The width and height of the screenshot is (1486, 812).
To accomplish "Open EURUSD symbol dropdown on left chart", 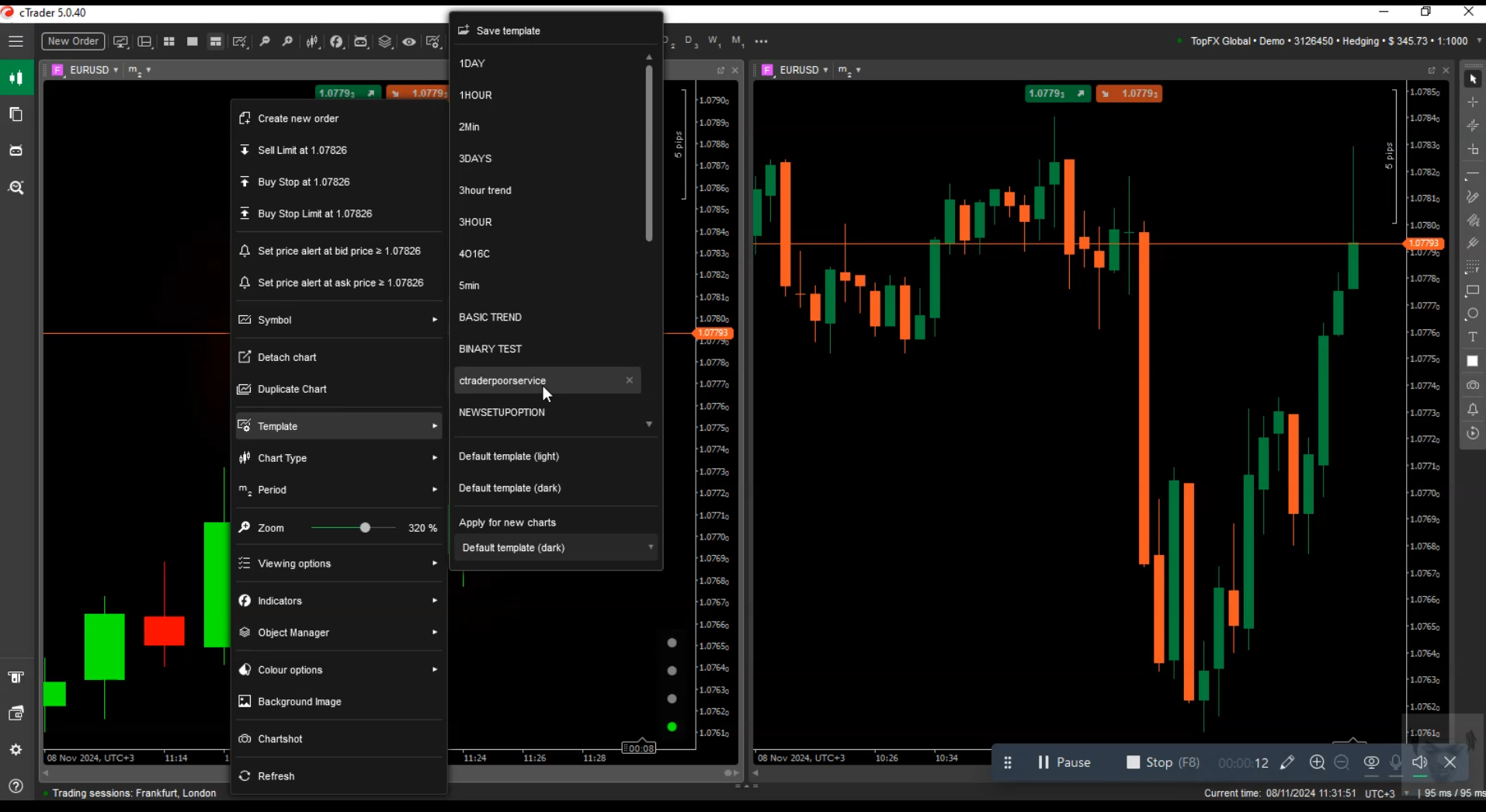I will pyautogui.click(x=94, y=70).
